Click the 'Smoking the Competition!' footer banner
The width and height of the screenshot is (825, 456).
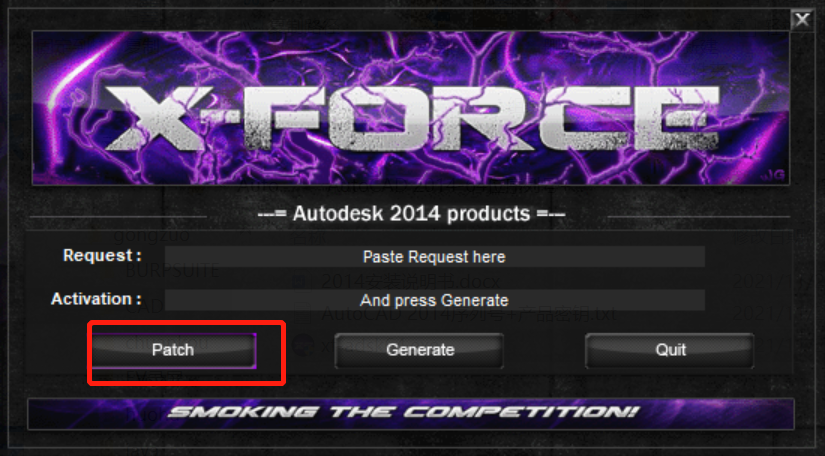click(410, 413)
